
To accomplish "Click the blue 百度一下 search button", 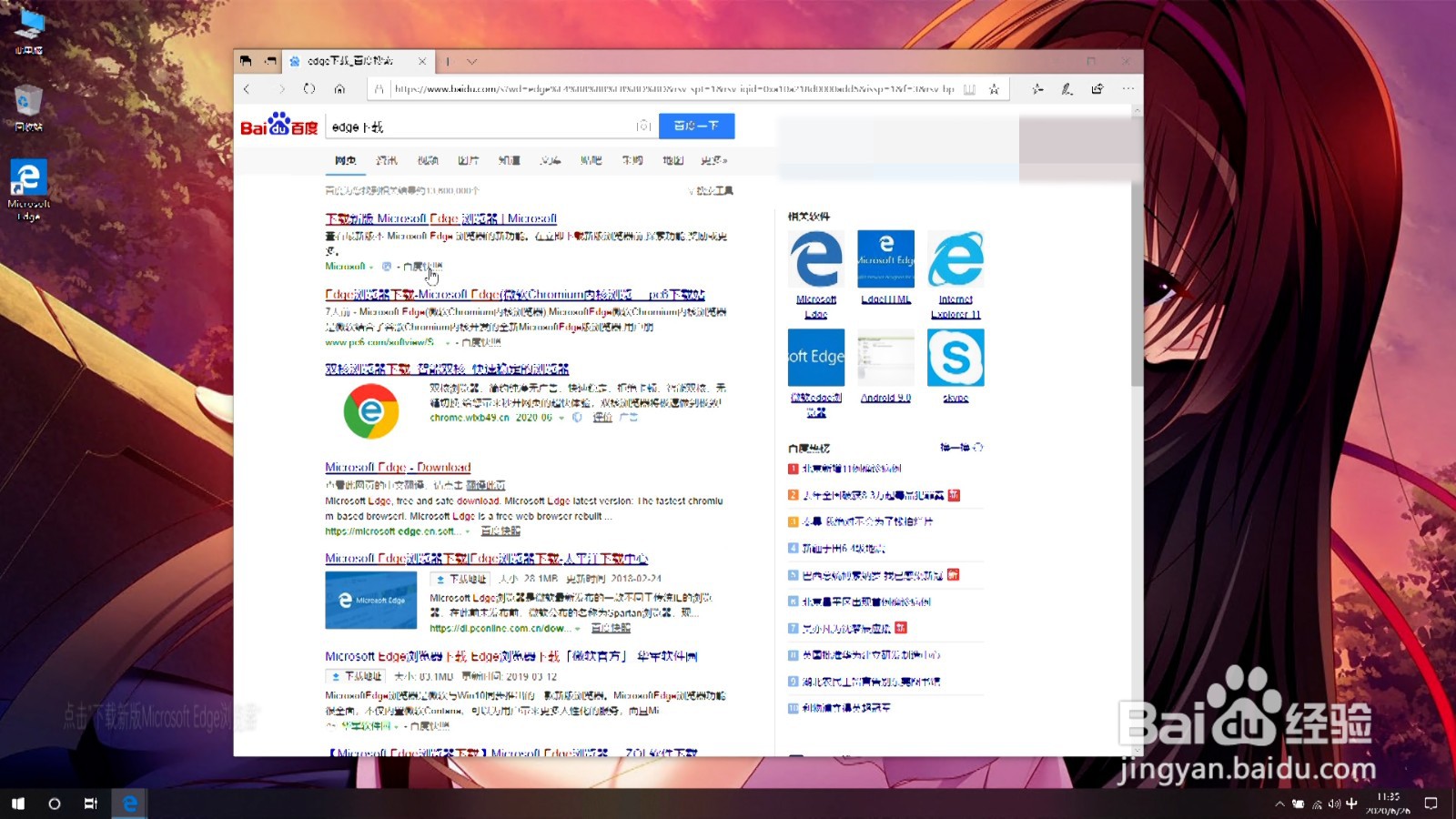I will 696,126.
